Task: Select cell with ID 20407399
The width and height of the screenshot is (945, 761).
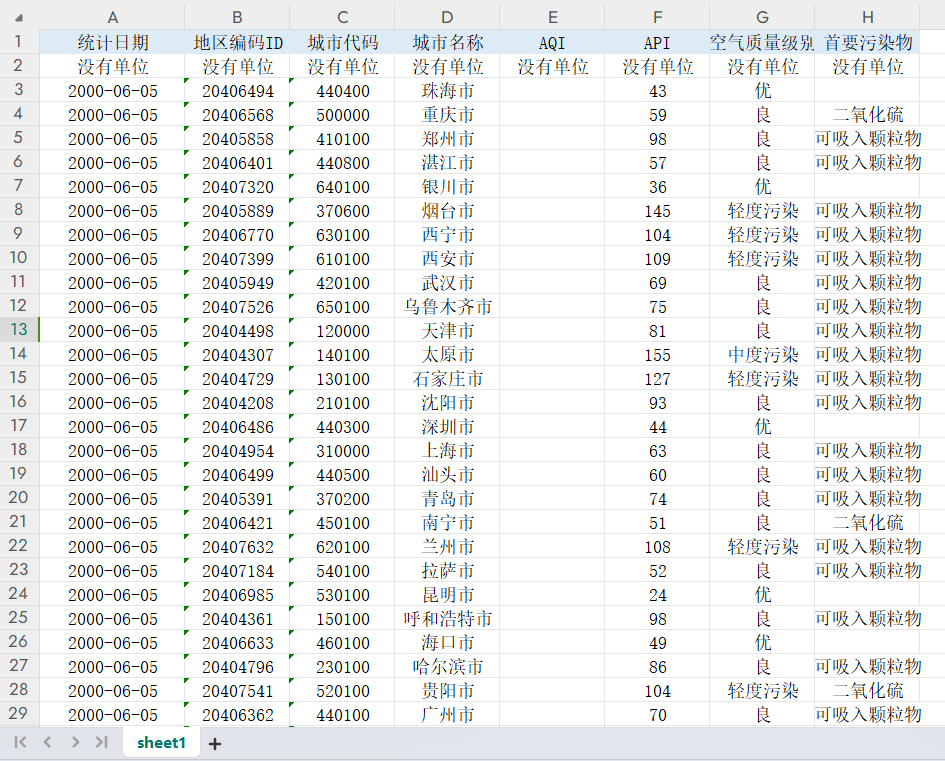Action: pyautogui.click(x=237, y=258)
